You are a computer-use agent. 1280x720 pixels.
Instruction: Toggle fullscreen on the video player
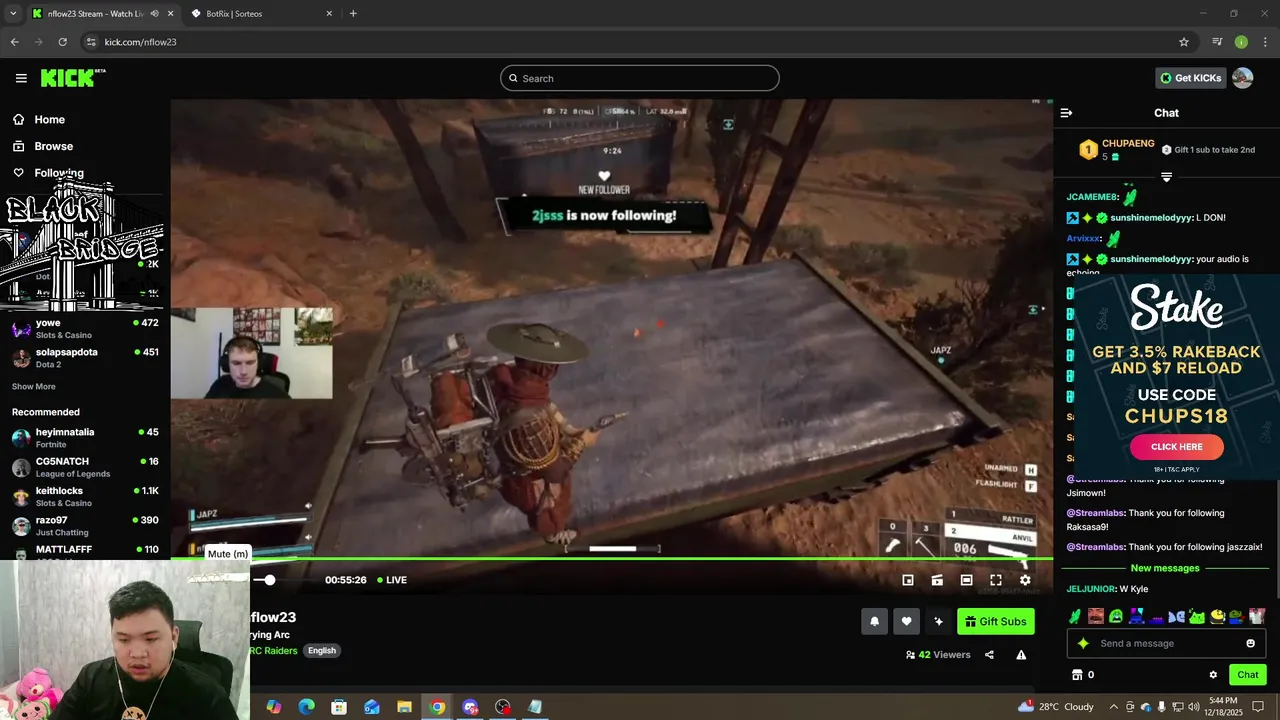tap(996, 580)
